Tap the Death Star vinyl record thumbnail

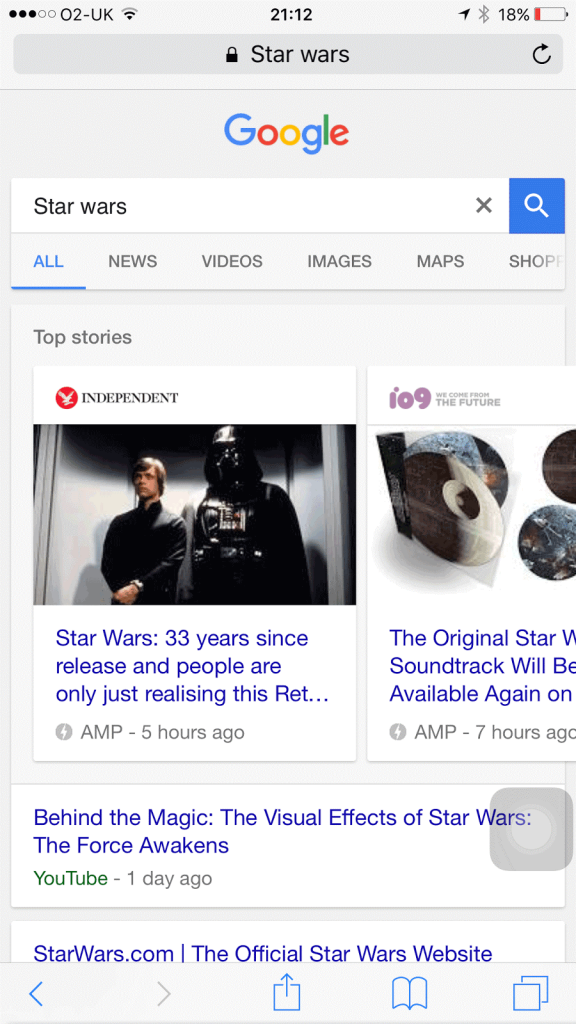coord(472,515)
